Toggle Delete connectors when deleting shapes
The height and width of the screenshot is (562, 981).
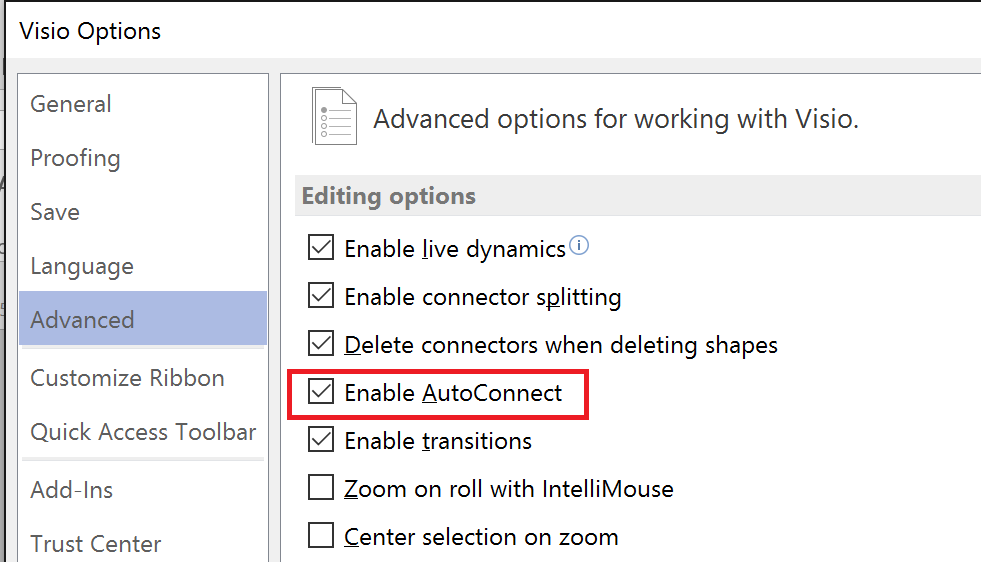(x=321, y=344)
